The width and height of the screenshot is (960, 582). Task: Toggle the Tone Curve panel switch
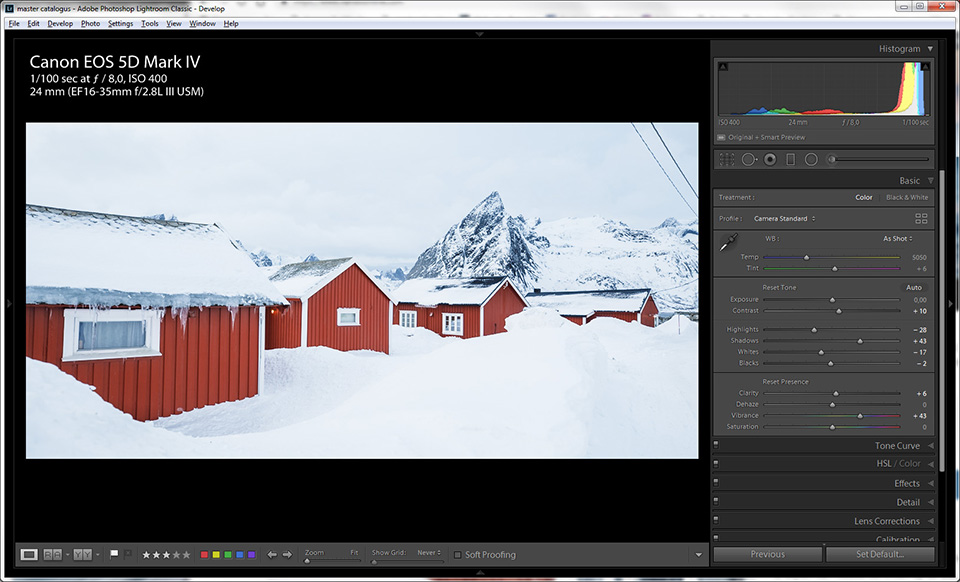(x=716, y=445)
